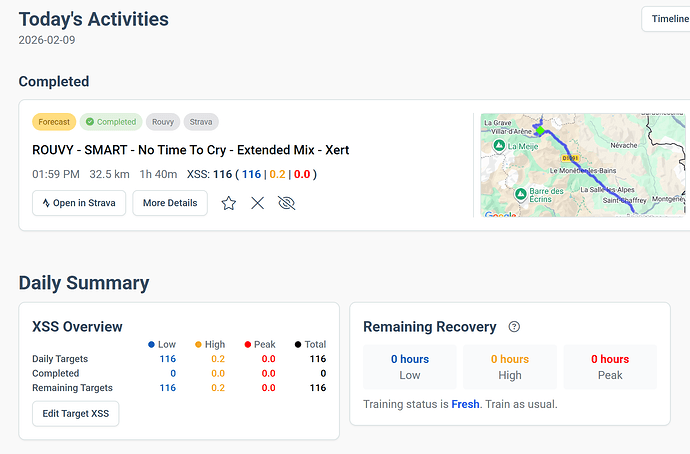Remove the activity with the X icon
690x454 pixels.
point(257,203)
